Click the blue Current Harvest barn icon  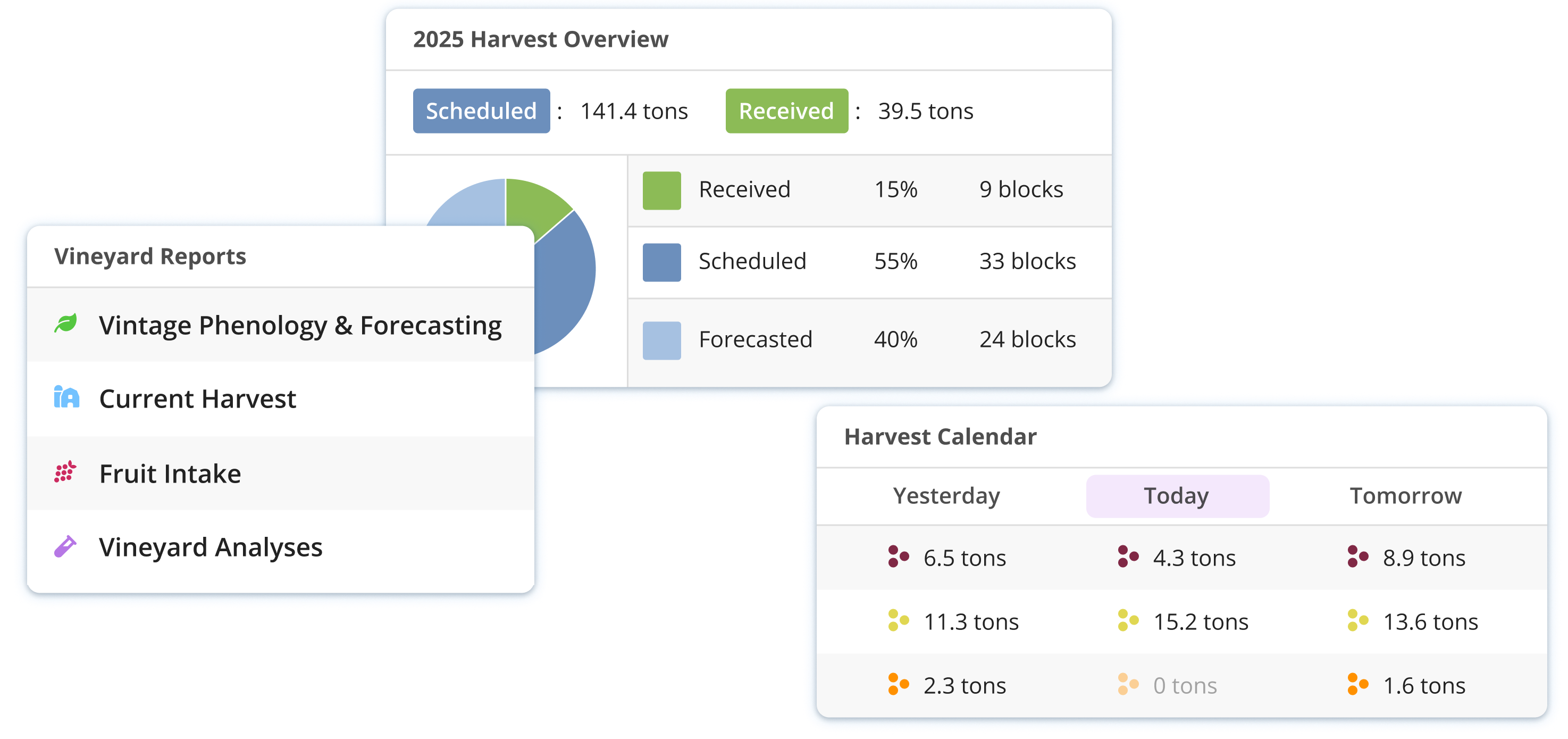click(66, 397)
